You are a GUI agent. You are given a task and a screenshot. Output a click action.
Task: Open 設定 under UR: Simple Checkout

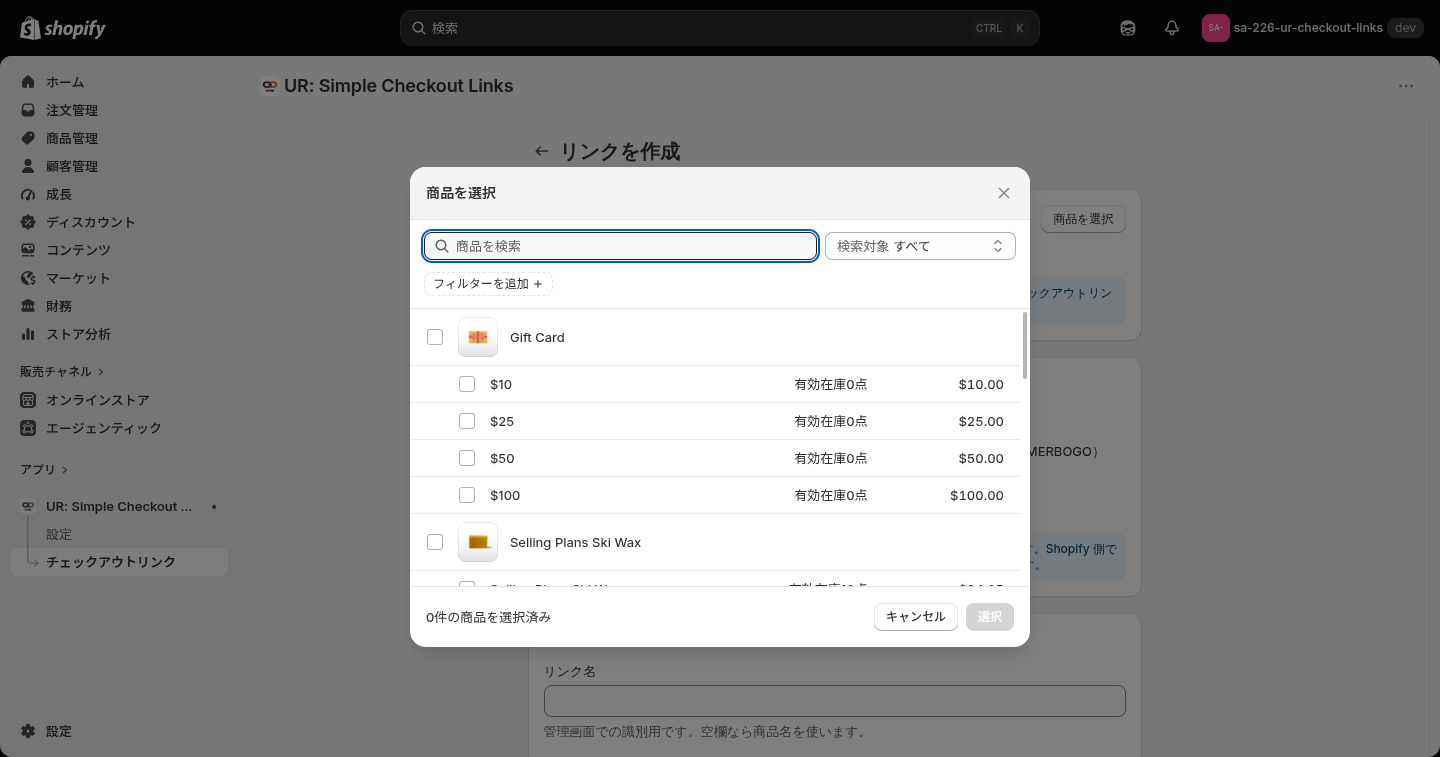coord(119,535)
